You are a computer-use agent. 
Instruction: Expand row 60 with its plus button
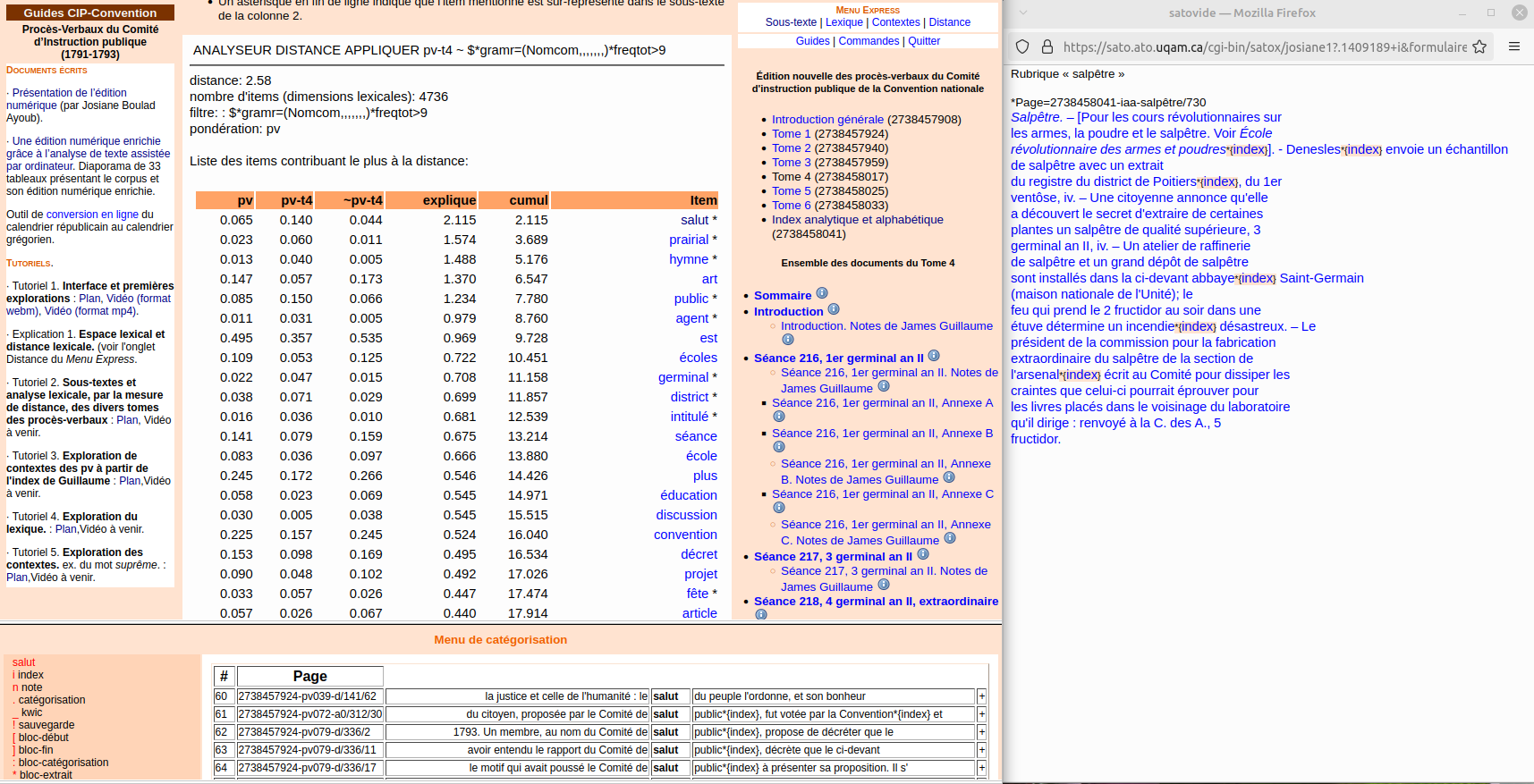click(981, 696)
